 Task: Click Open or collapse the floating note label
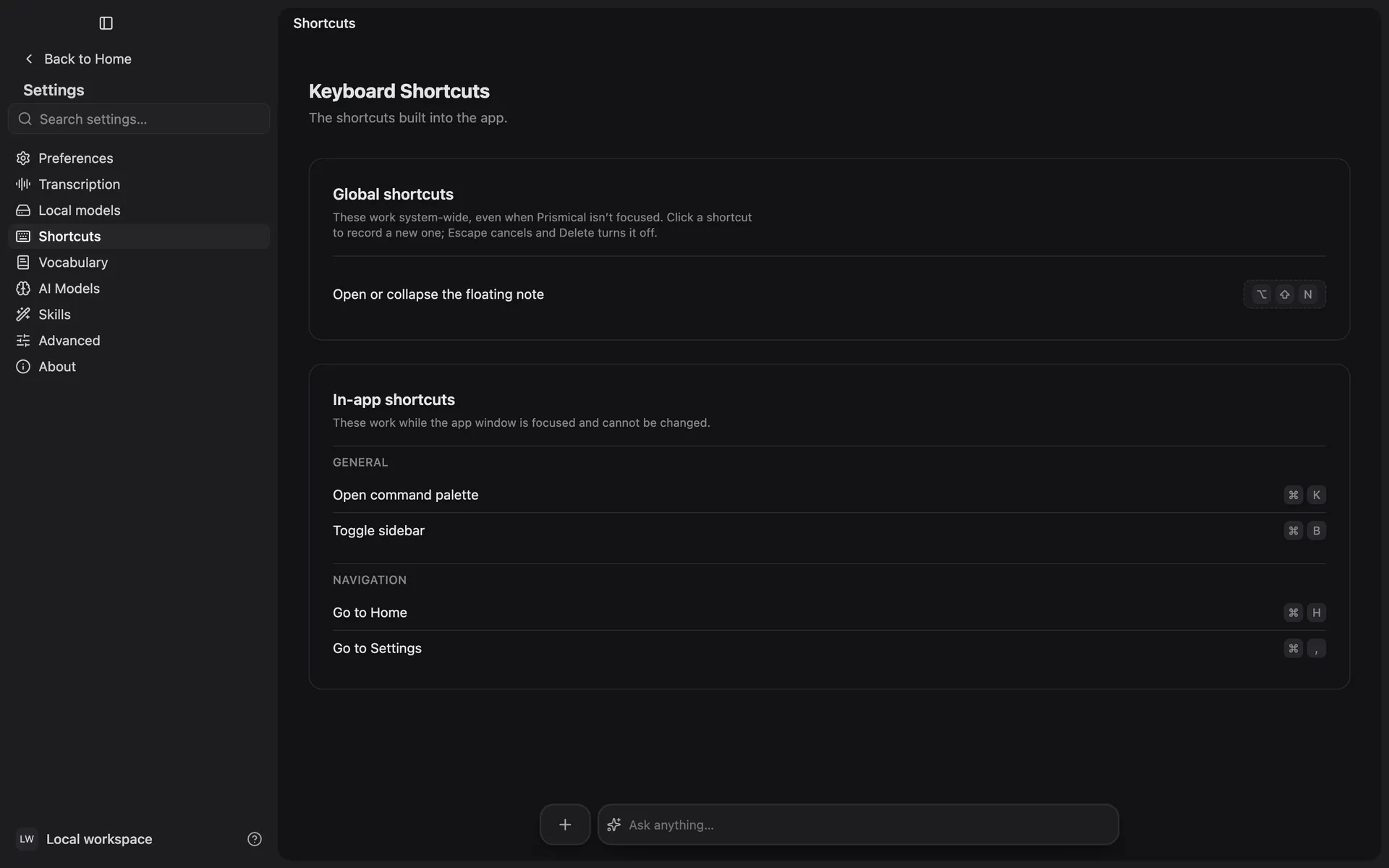(x=438, y=294)
